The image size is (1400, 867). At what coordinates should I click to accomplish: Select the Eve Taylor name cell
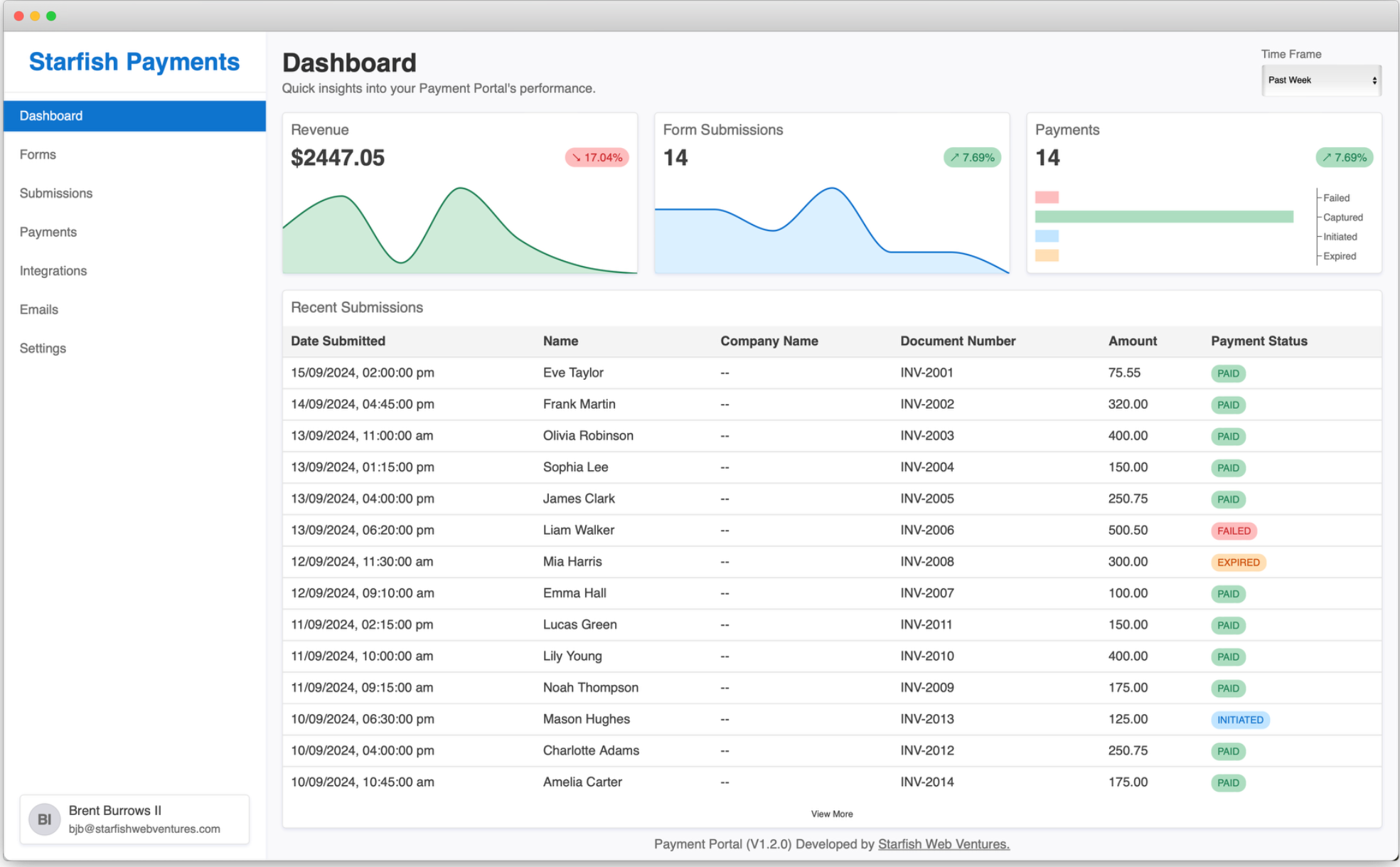click(x=573, y=373)
